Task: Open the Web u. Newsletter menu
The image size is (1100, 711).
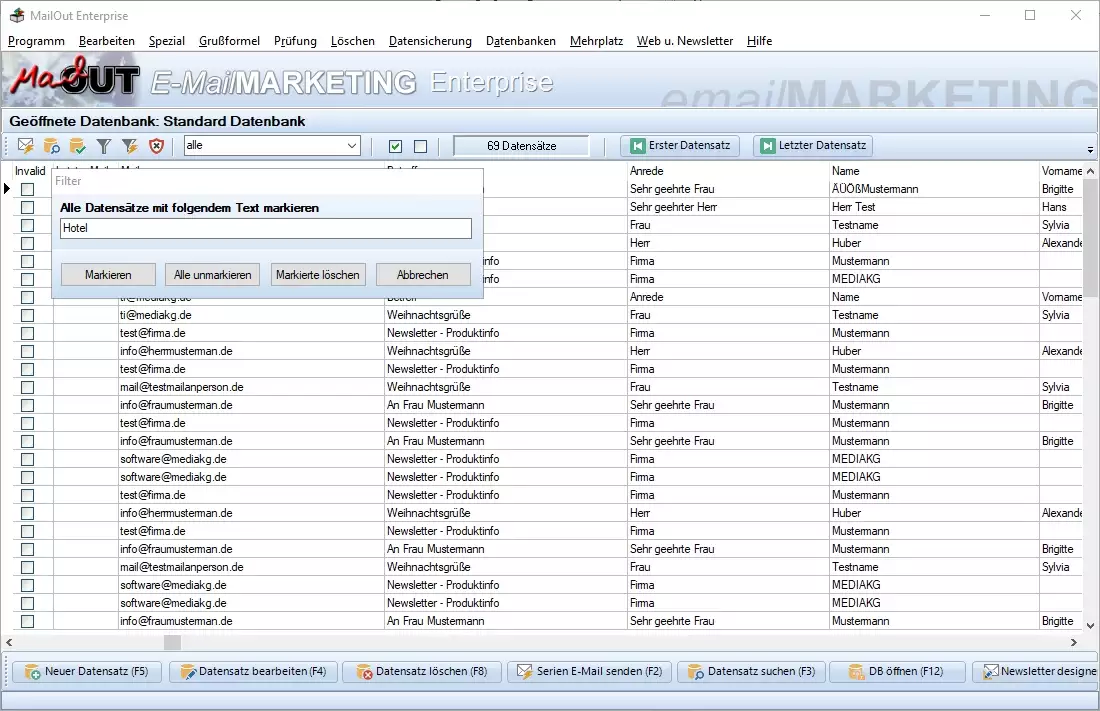Action: (x=684, y=41)
